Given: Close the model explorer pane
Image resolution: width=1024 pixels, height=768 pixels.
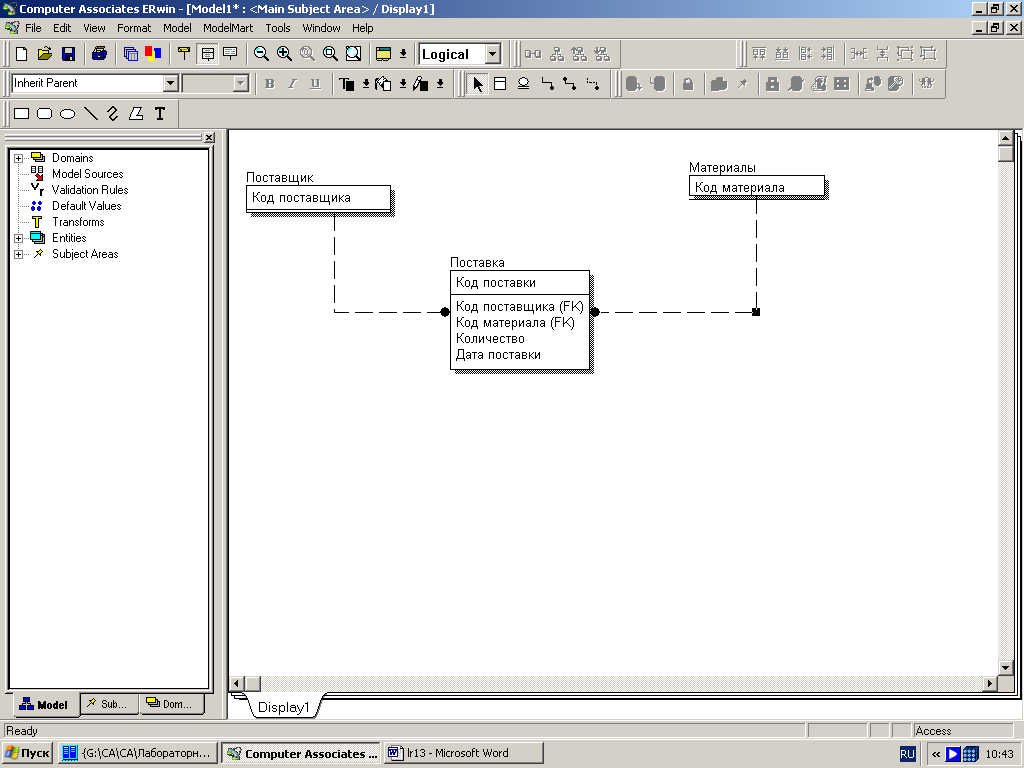Looking at the screenshot, I should point(209,138).
